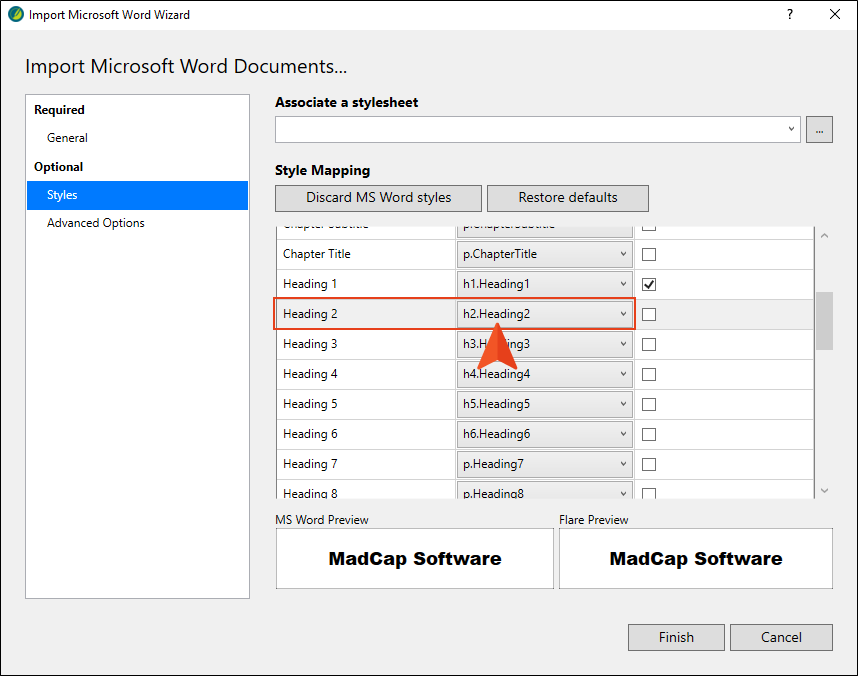858x676 pixels.
Task: Open the p.ChapterTitle style dropdown
Action: click(544, 254)
